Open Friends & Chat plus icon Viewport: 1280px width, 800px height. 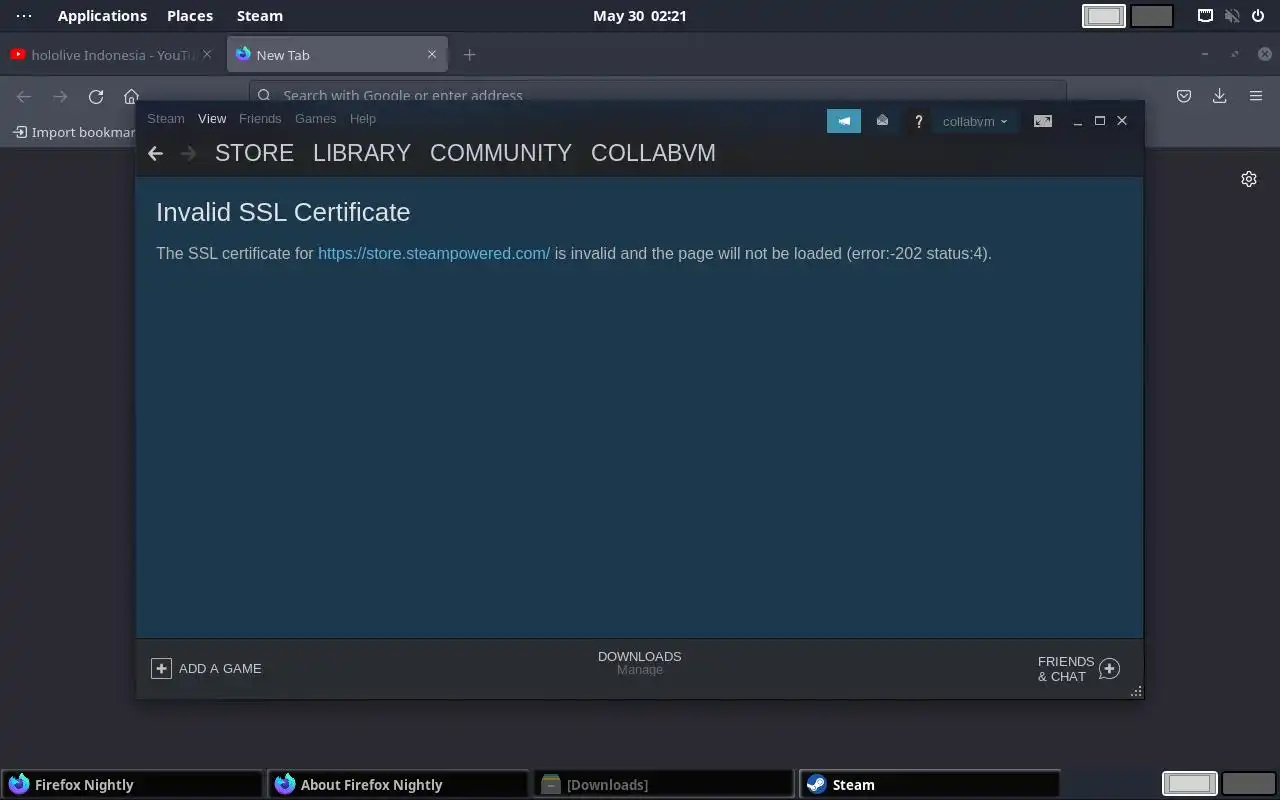coord(1109,668)
